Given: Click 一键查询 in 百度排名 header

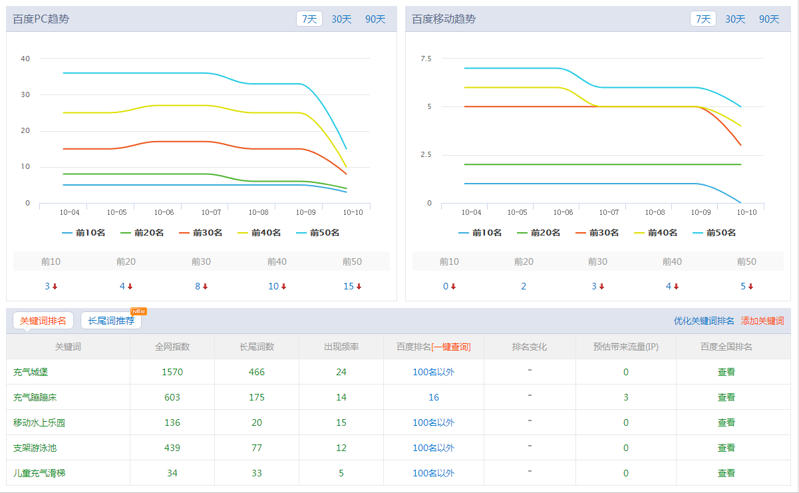Looking at the screenshot, I should tap(451, 347).
